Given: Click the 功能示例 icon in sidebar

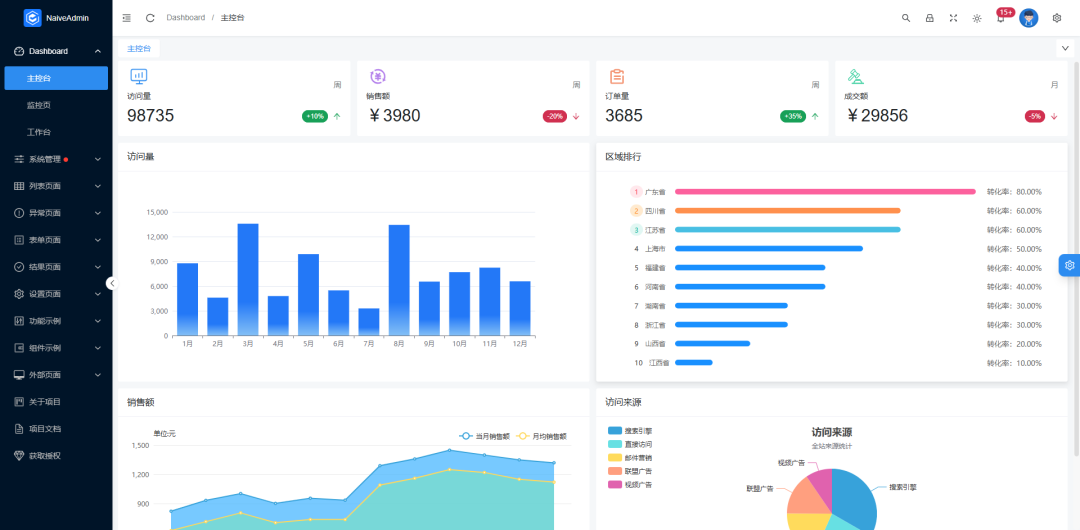Looking at the screenshot, I should pos(19,320).
